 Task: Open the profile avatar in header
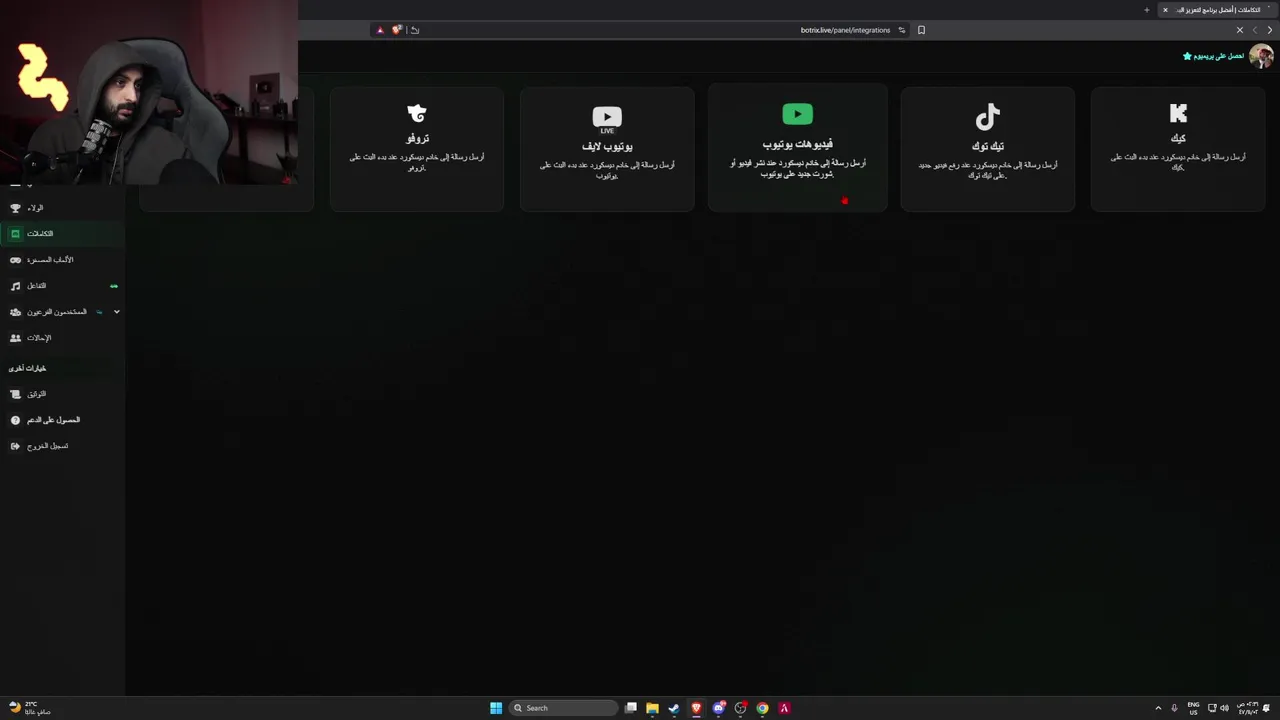click(x=1261, y=56)
